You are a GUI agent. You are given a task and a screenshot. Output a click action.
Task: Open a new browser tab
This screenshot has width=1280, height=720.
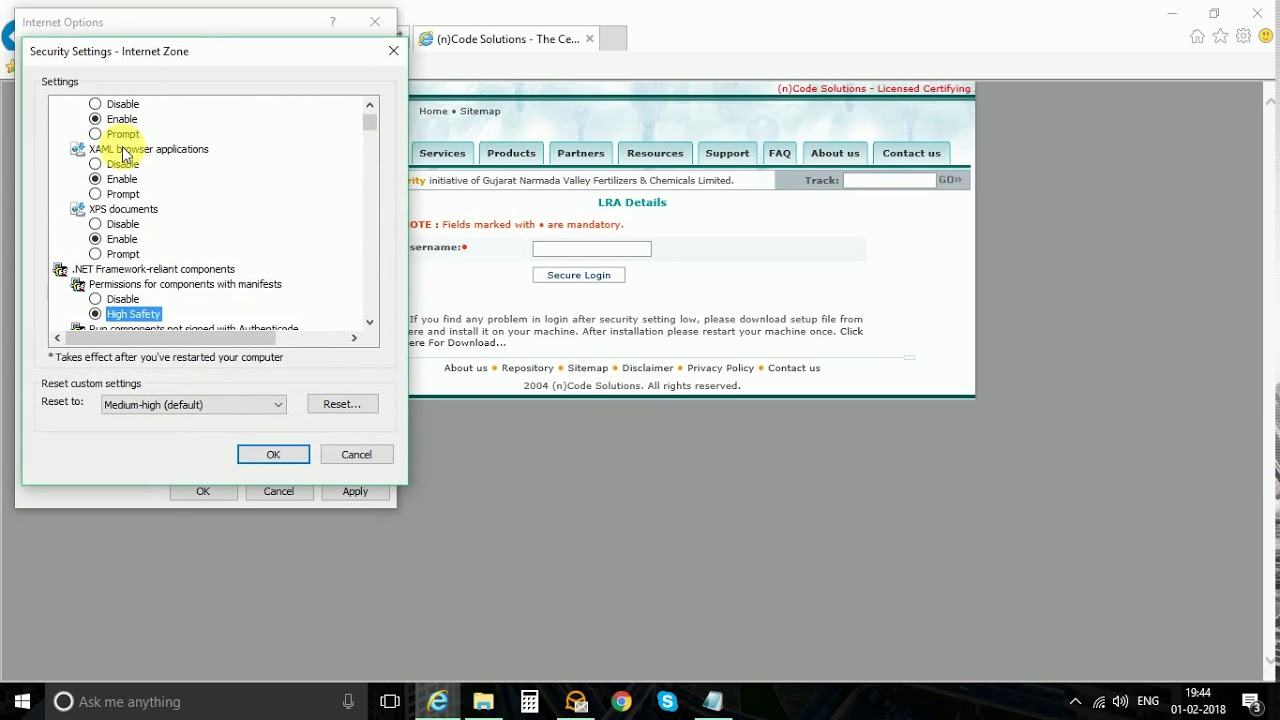click(613, 39)
